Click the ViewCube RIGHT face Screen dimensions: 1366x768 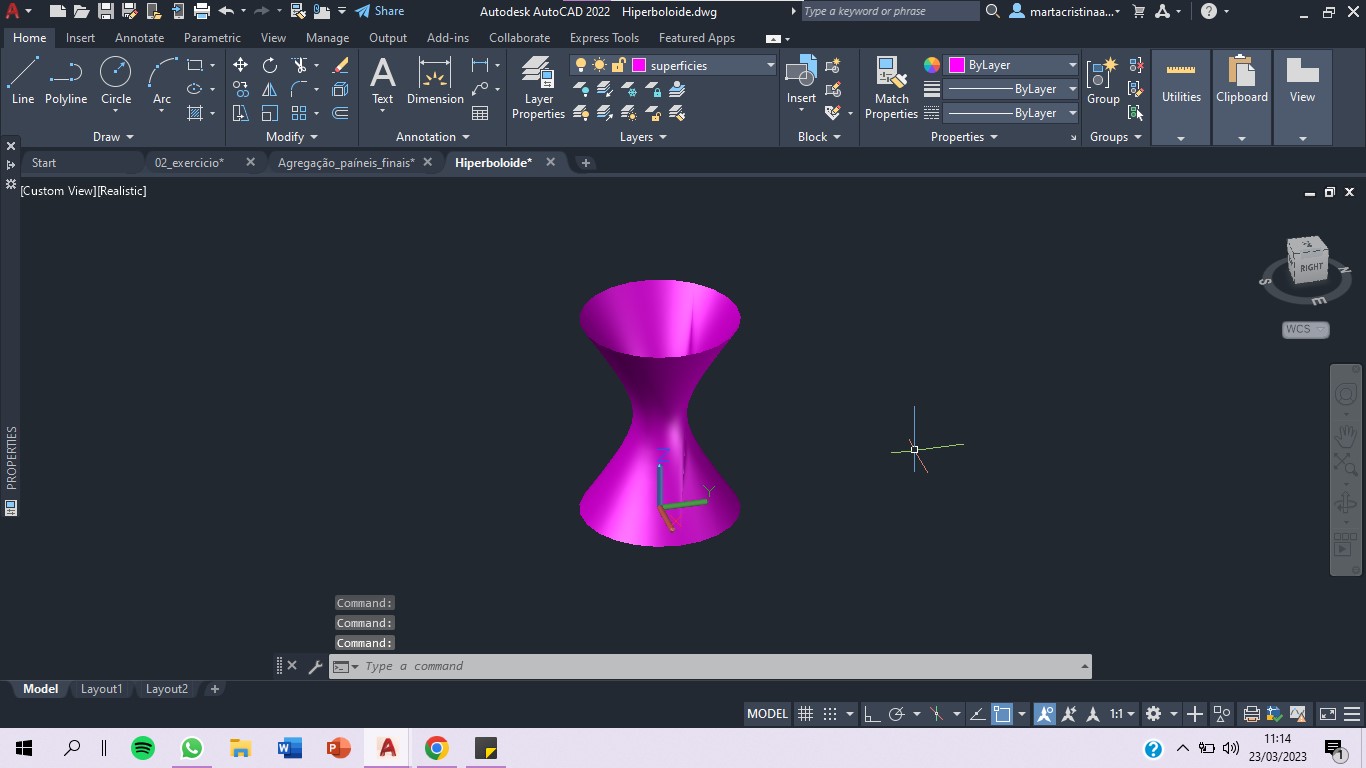(x=1311, y=267)
